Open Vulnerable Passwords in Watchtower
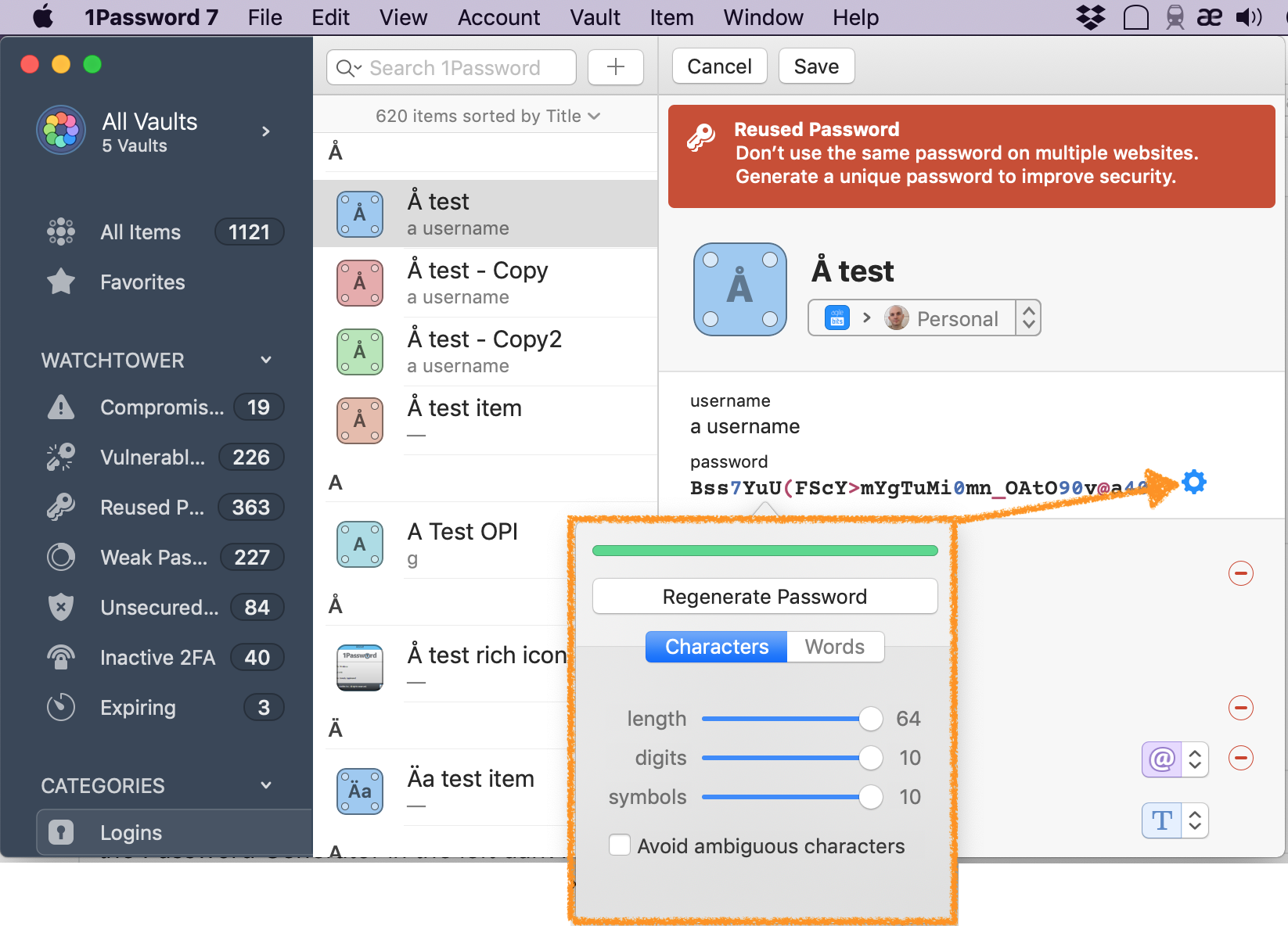Viewport: 1288px width, 926px height. (x=161, y=458)
